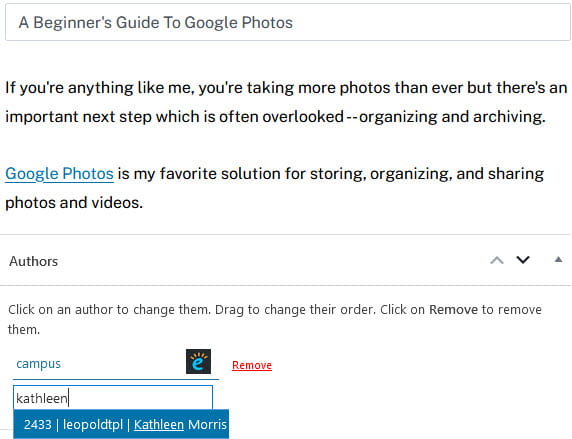The height and width of the screenshot is (439, 572).
Task: Edit the post title field
Action: (287, 22)
